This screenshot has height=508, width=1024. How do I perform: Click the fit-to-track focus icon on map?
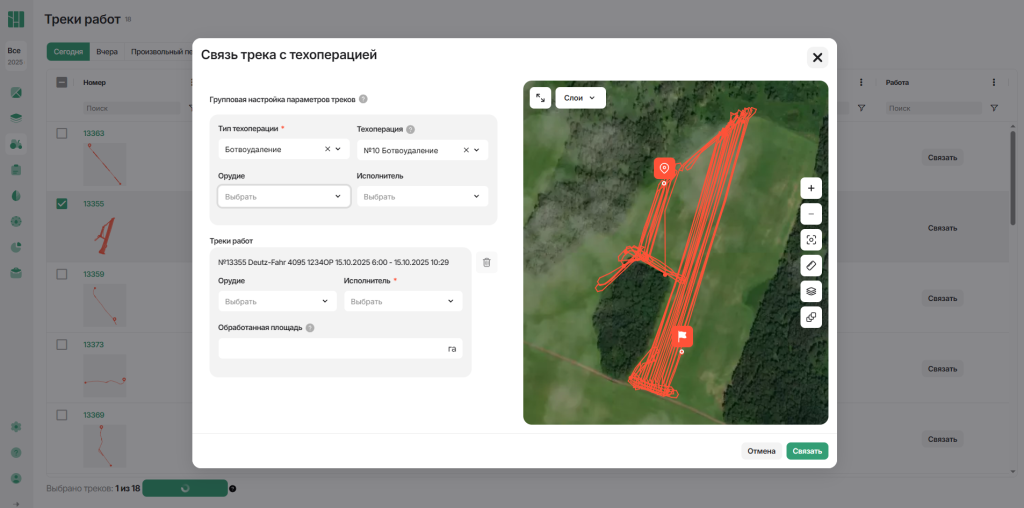[x=811, y=240]
